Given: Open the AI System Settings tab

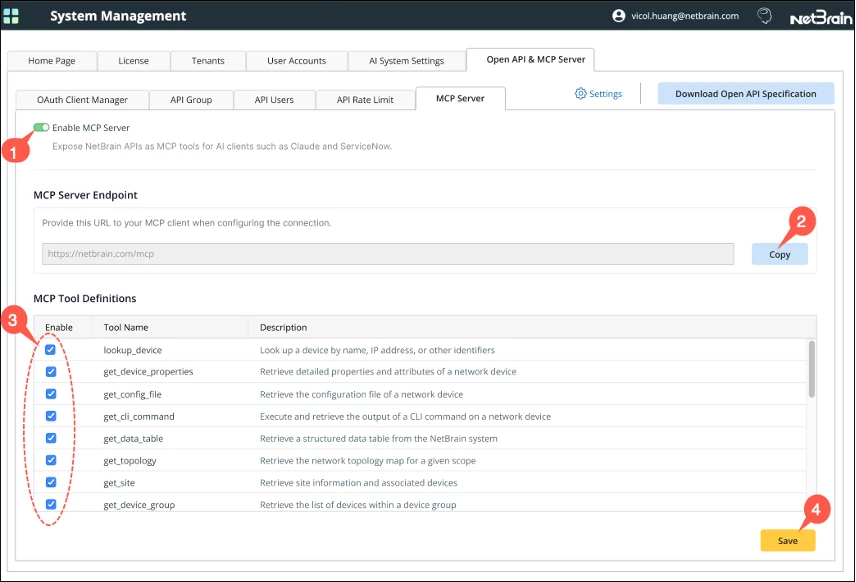Looking at the screenshot, I should pyautogui.click(x=407, y=61).
